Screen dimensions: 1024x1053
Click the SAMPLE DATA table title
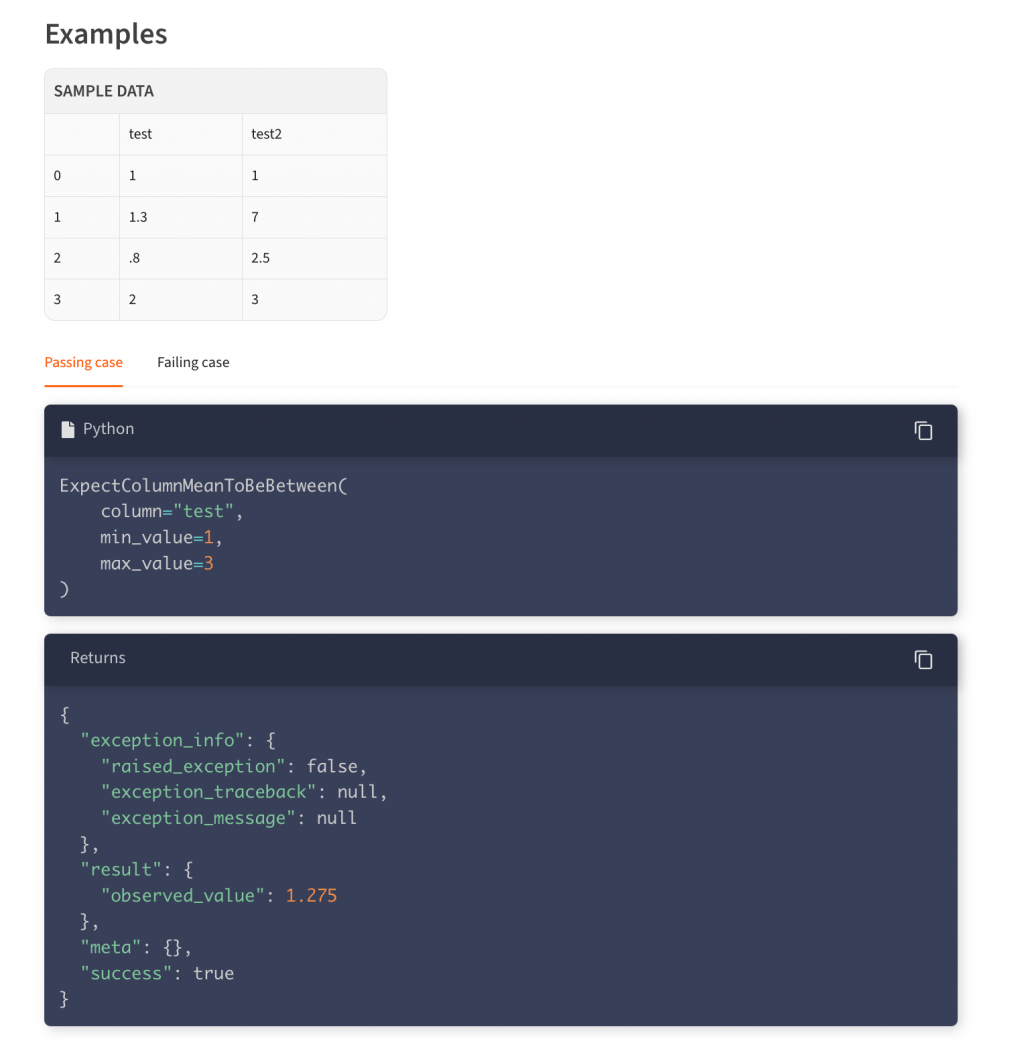click(x=104, y=91)
